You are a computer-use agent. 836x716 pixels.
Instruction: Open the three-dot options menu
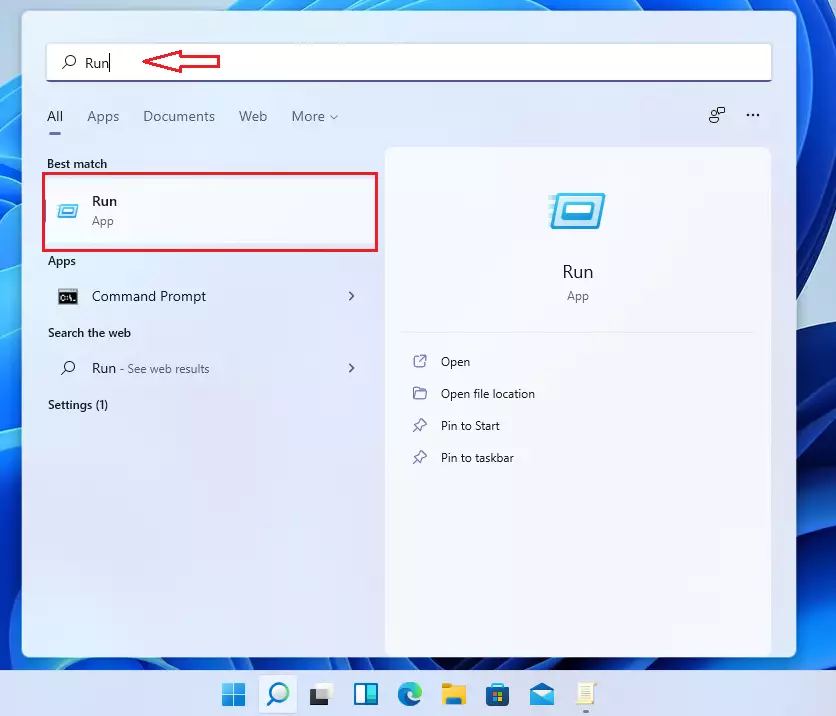coord(752,115)
